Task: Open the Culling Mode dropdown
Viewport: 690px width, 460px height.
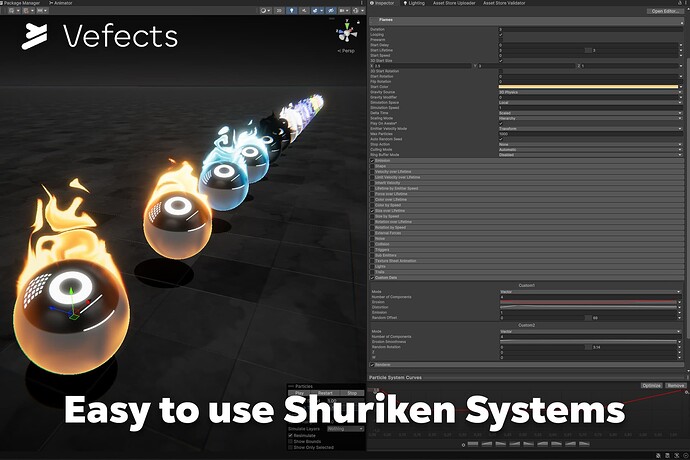Action: [591, 150]
